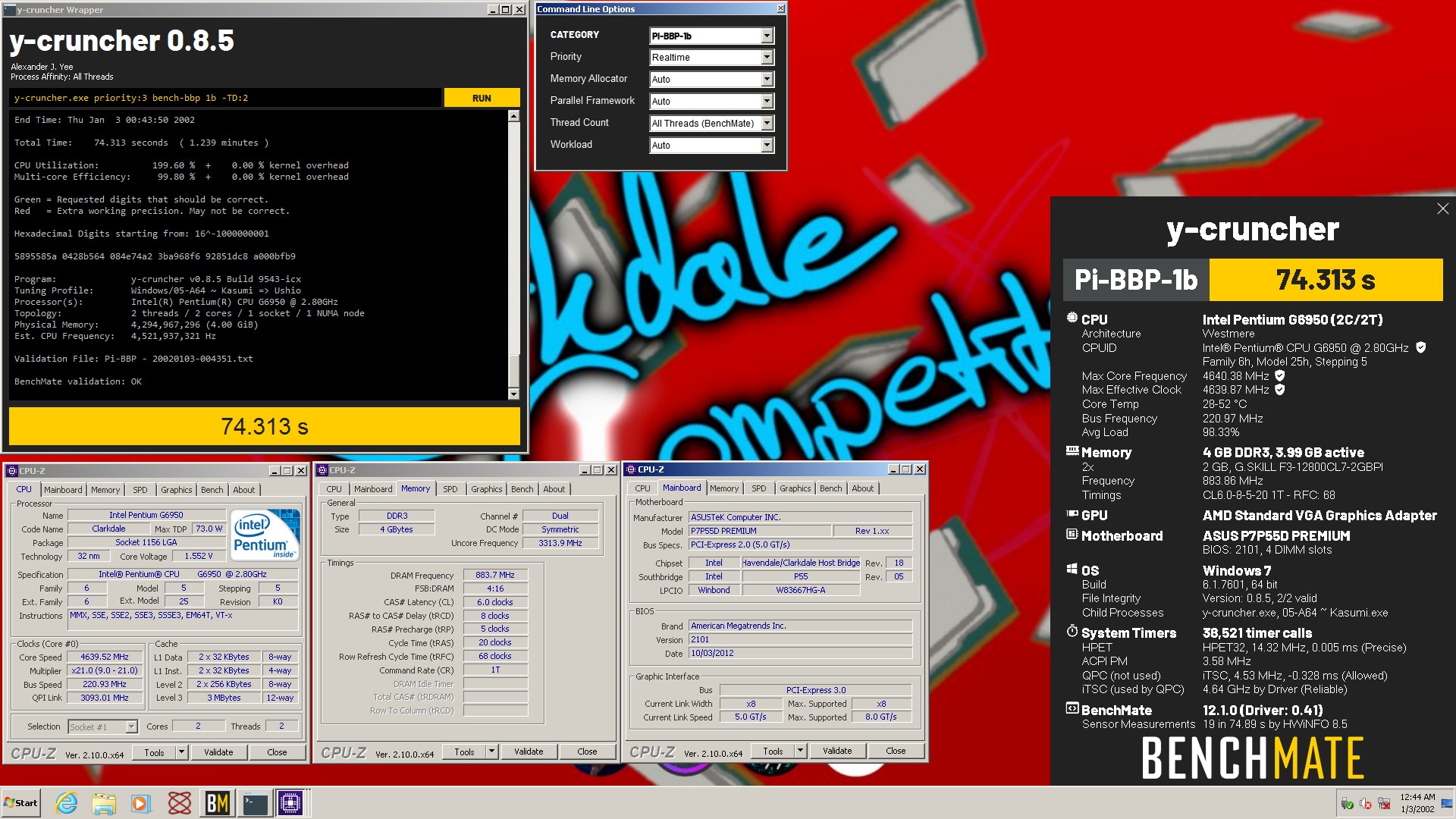Click the verified shield next to CPUID string
This screenshot has width=1456, height=819.
1421,347
